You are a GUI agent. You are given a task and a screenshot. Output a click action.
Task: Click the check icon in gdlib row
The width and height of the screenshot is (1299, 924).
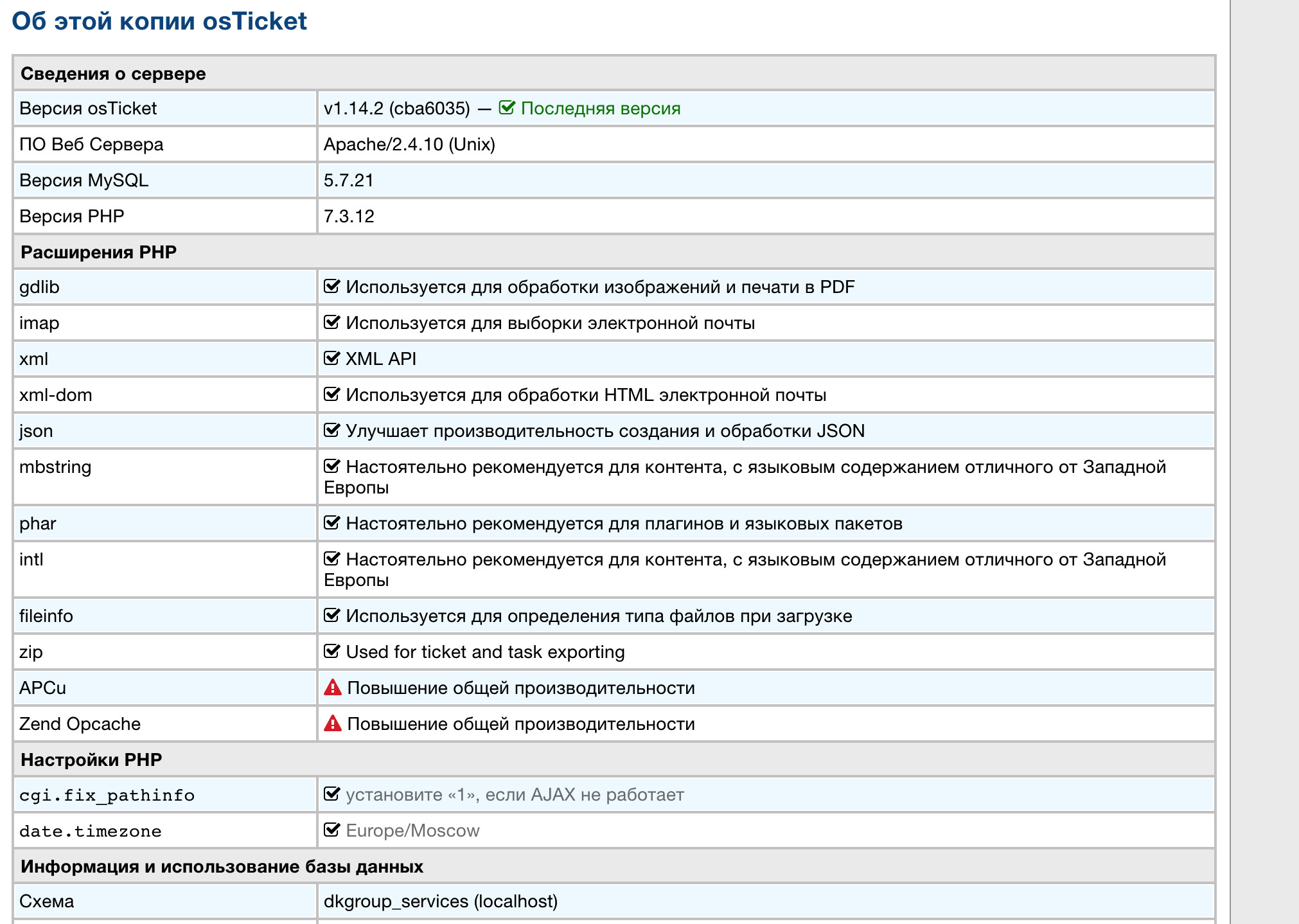tap(331, 287)
